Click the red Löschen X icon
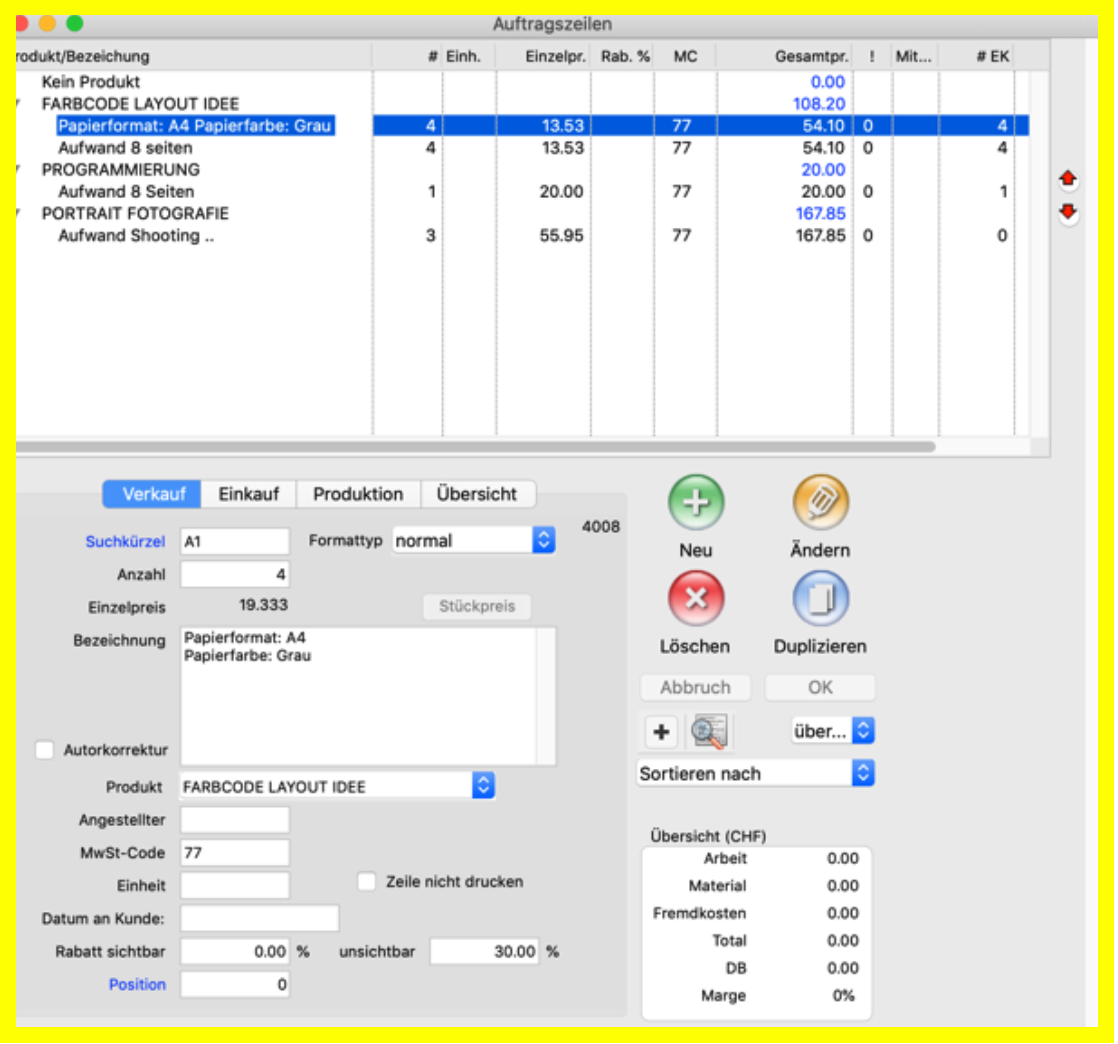This screenshot has width=1118, height=1044. (695, 599)
